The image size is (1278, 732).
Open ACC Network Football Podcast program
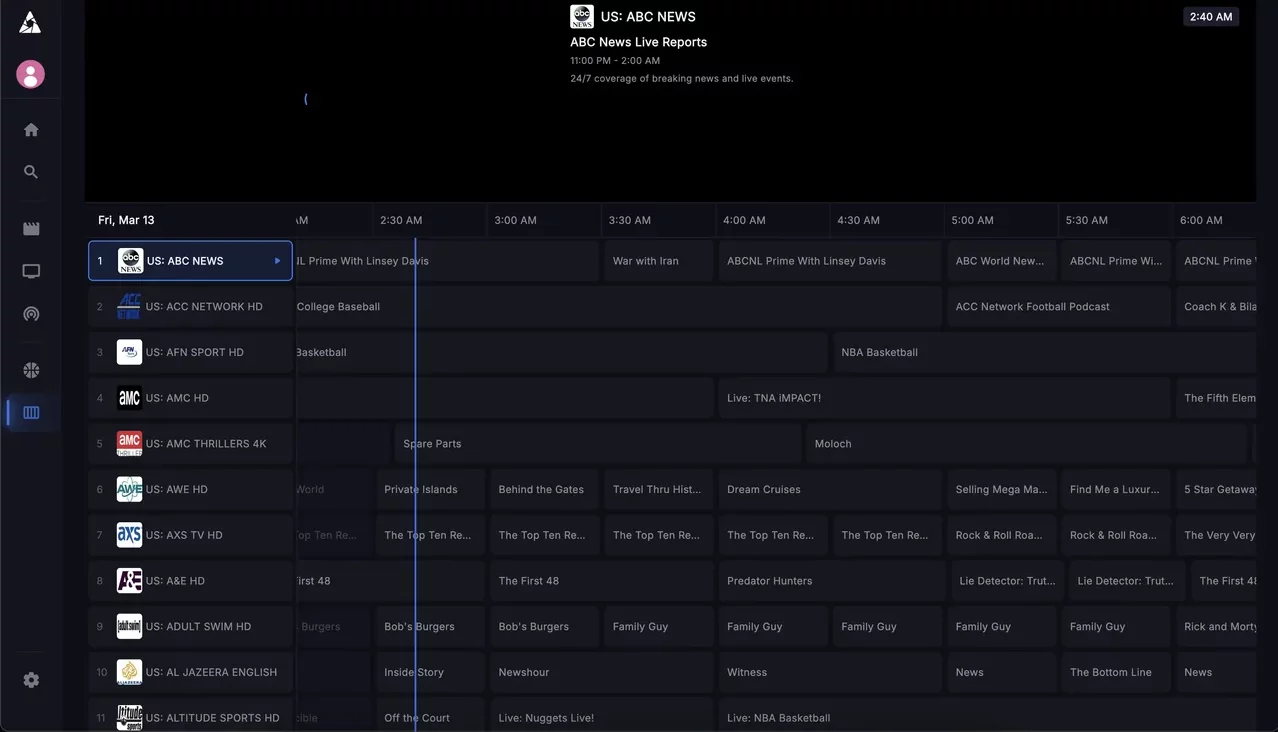(x=1059, y=307)
